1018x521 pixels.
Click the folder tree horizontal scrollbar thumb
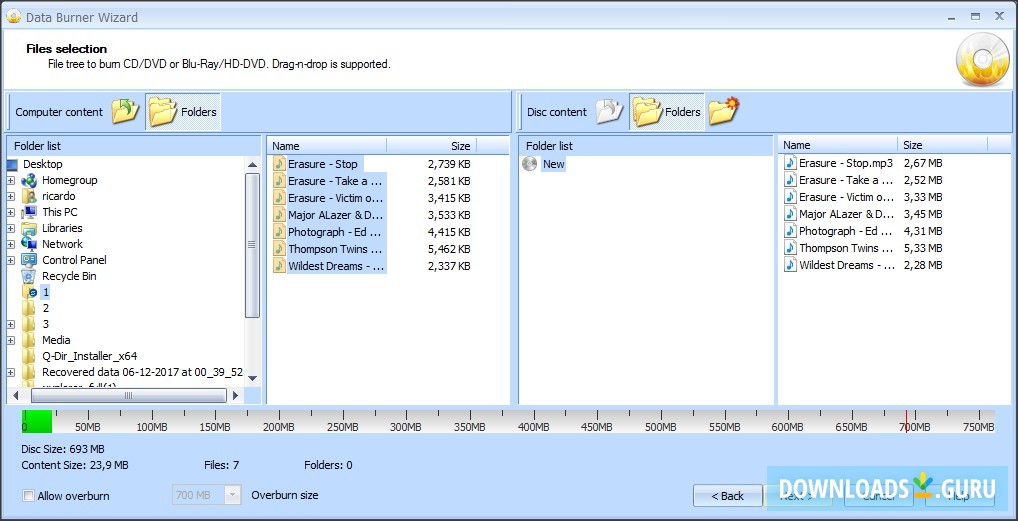pyautogui.click(x=129, y=395)
